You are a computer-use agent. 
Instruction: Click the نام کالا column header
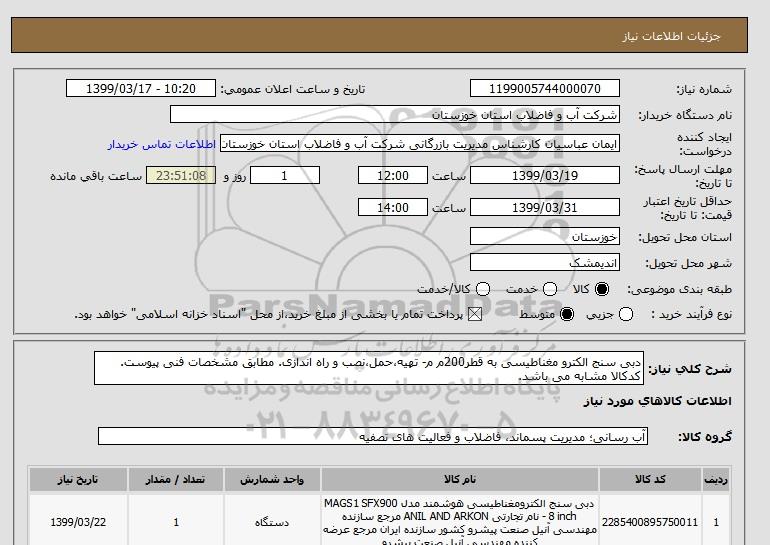460,480
